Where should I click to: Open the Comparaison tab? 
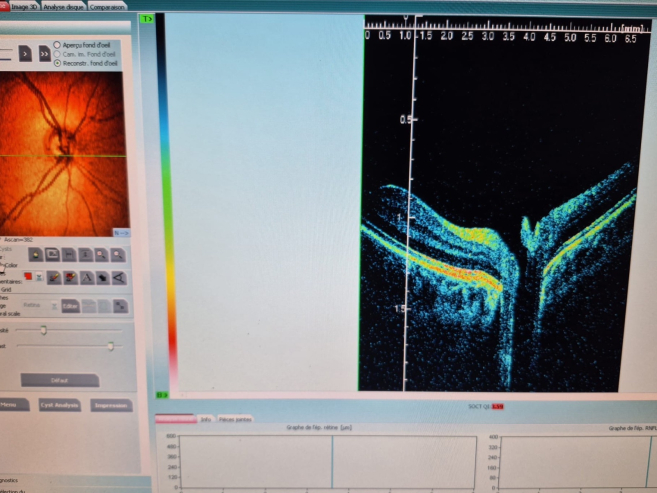106,7
